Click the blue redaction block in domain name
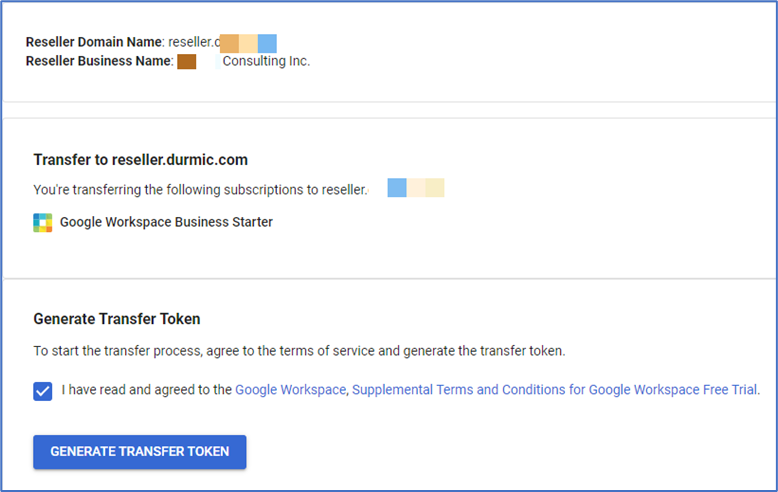Screen dimensions: 778x492 [267, 44]
